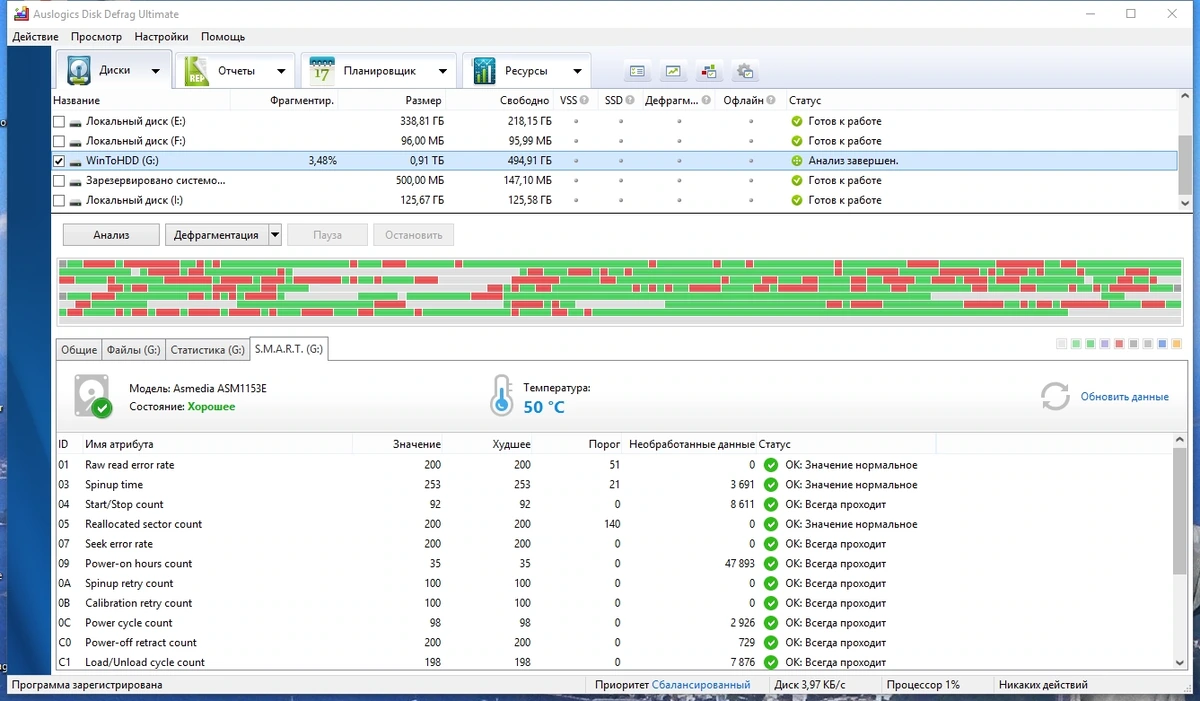Image resolution: width=1200 pixels, height=701 pixels.
Task: Click the performance graph toolbar icon
Action: (674, 71)
